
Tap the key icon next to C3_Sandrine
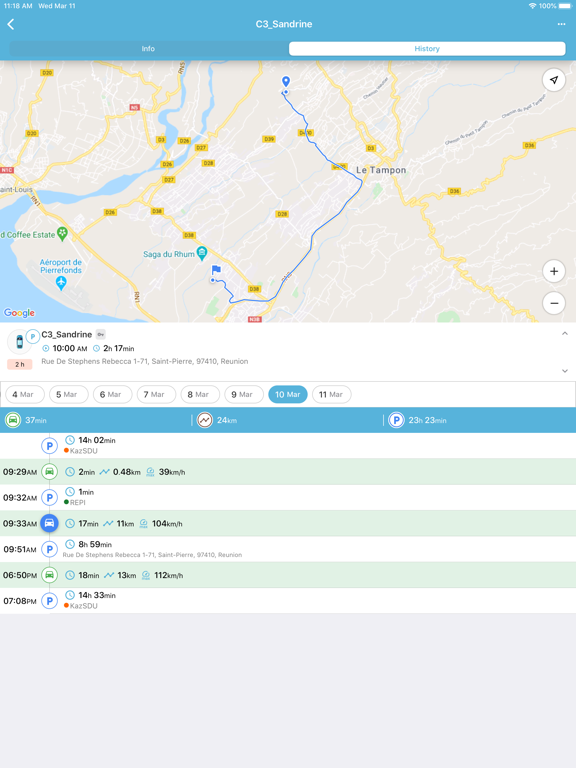coord(100,335)
